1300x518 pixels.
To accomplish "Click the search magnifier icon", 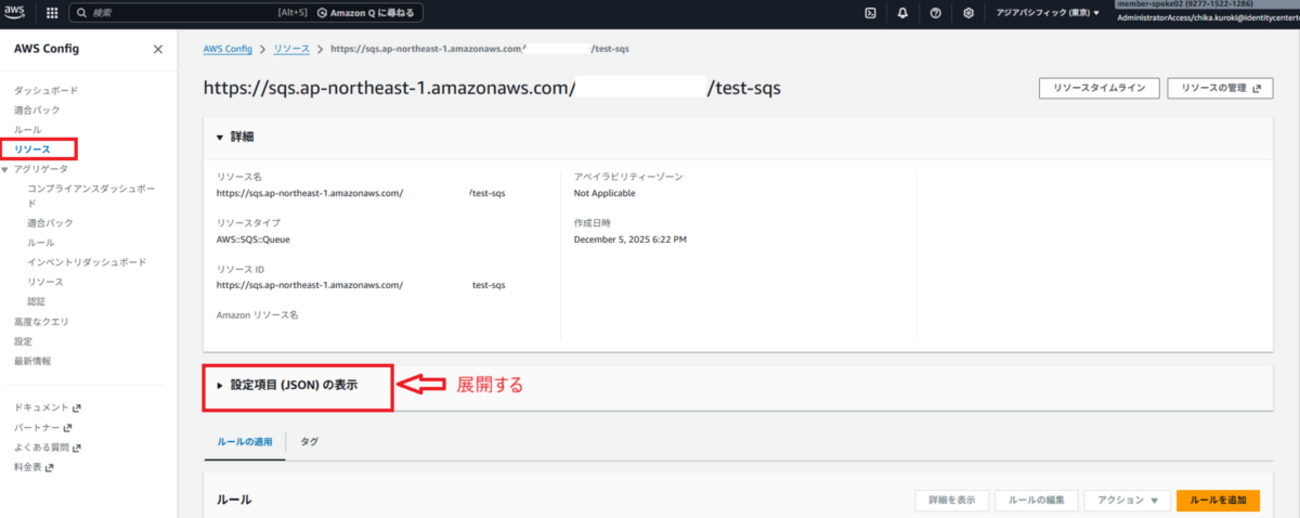I will (81, 13).
